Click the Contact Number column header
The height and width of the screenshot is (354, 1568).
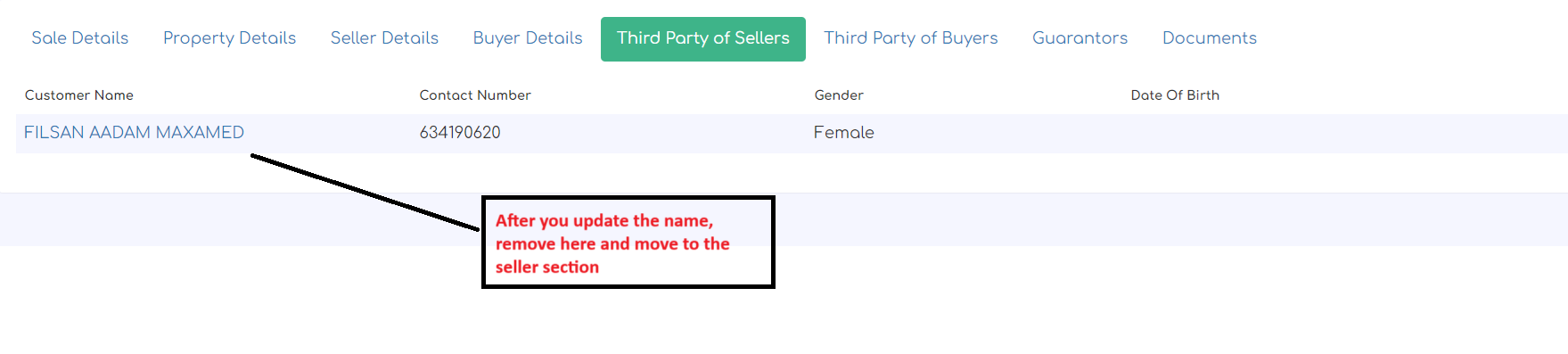point(475,95)
